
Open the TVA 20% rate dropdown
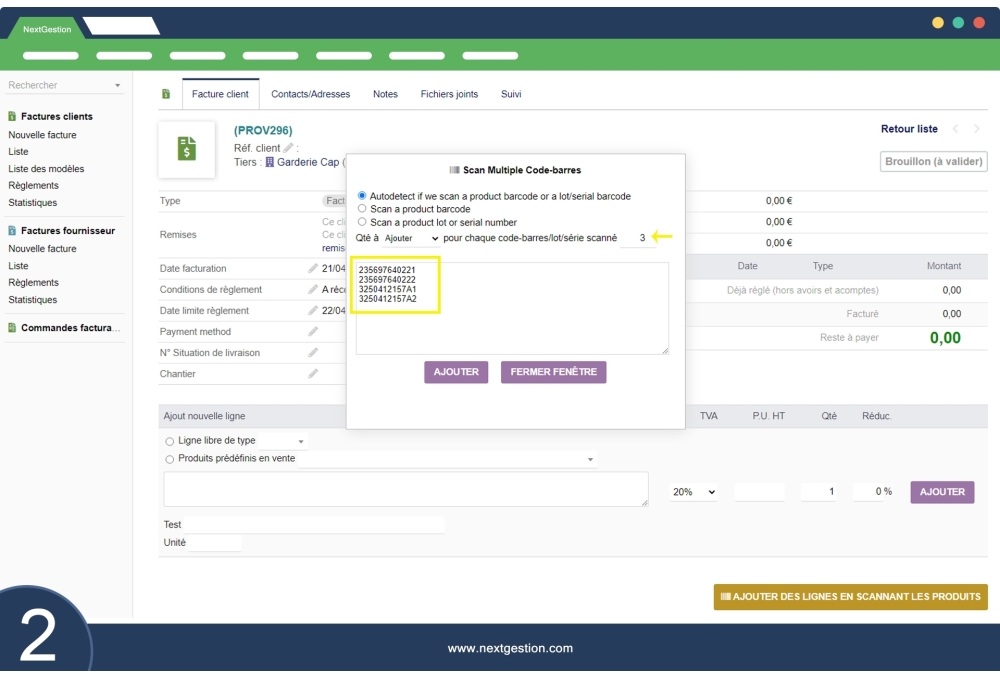click(694, 492)
